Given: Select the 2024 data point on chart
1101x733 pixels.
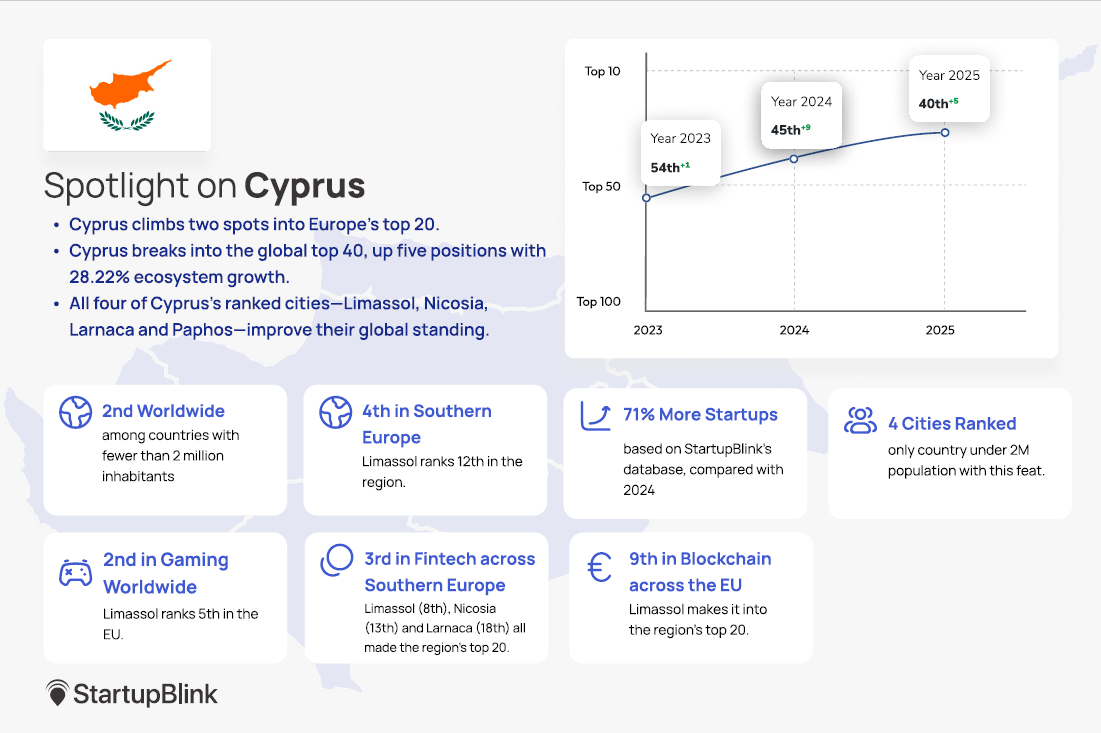Looking at the screenshot, I should point(794,158).
